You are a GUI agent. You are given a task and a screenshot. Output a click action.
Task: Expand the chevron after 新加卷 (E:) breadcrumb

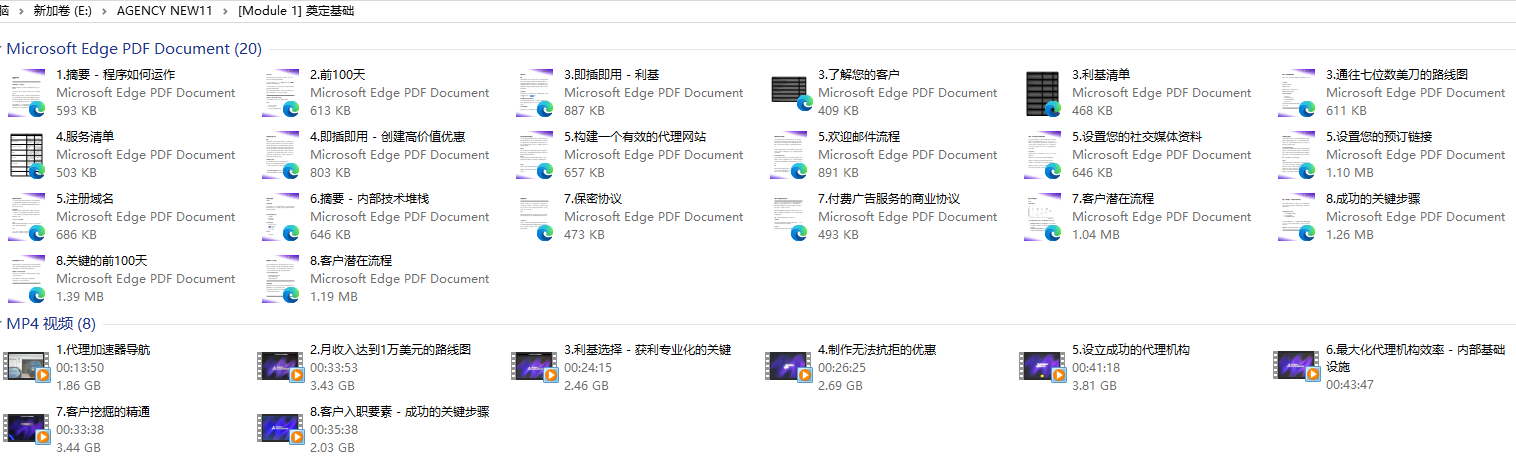(104, 11)
